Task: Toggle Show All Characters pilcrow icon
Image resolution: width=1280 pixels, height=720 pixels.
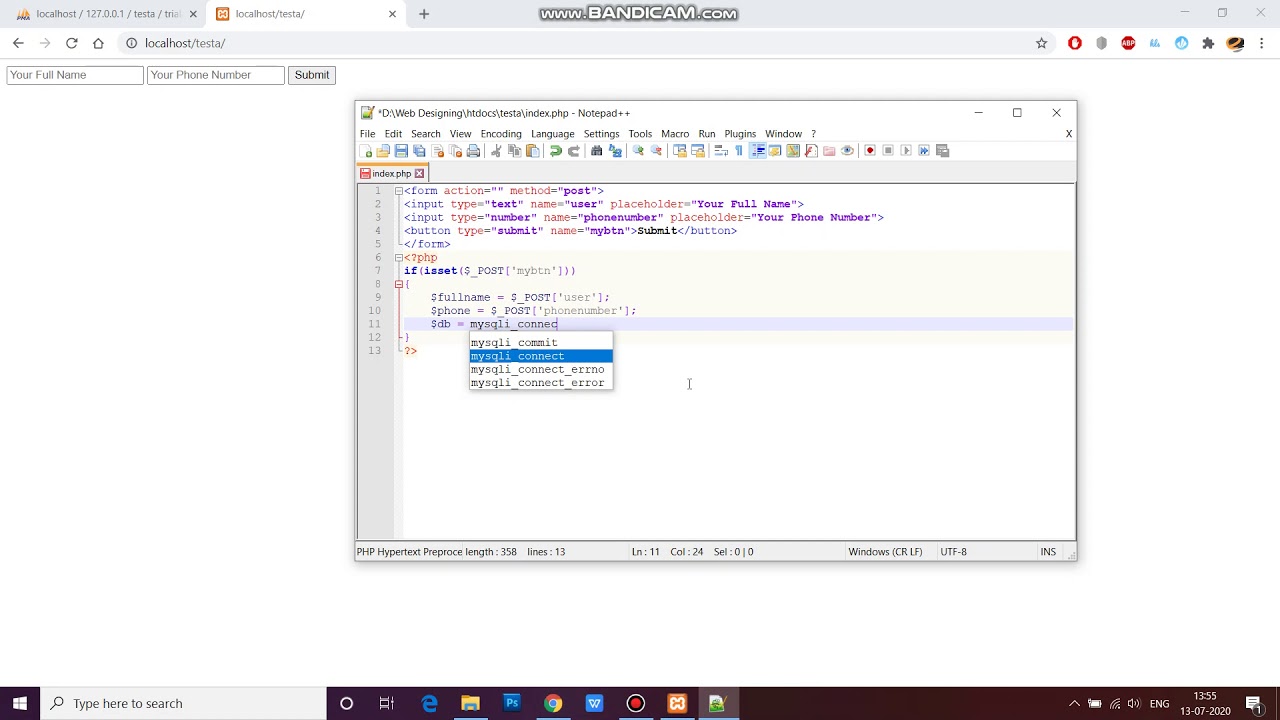Action: [739, 151]
